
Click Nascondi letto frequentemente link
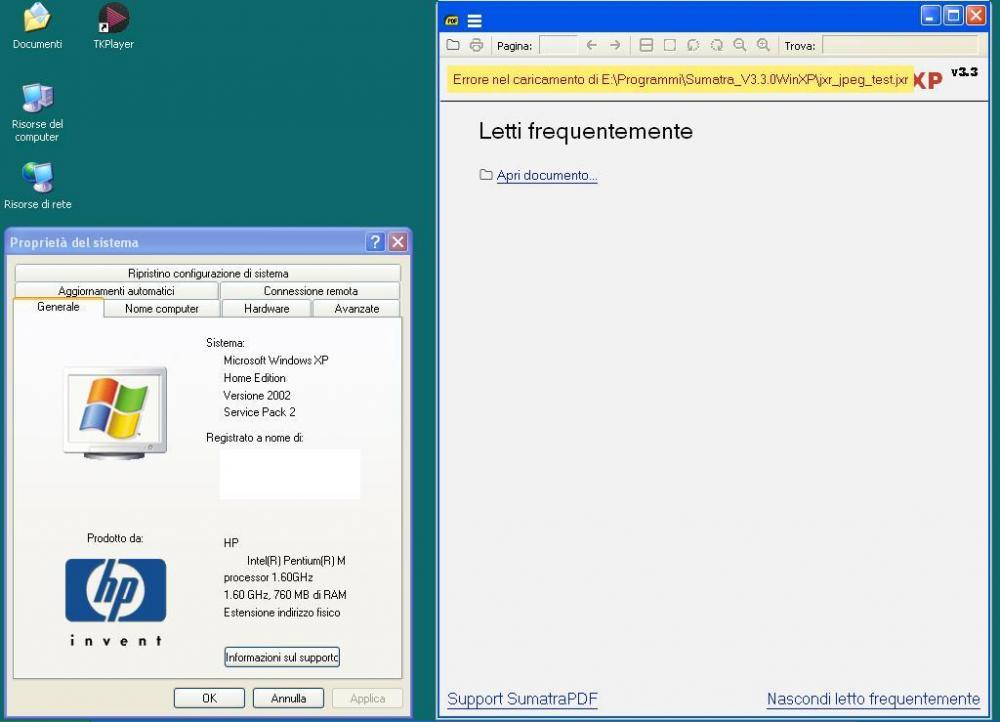pos(873,699)
